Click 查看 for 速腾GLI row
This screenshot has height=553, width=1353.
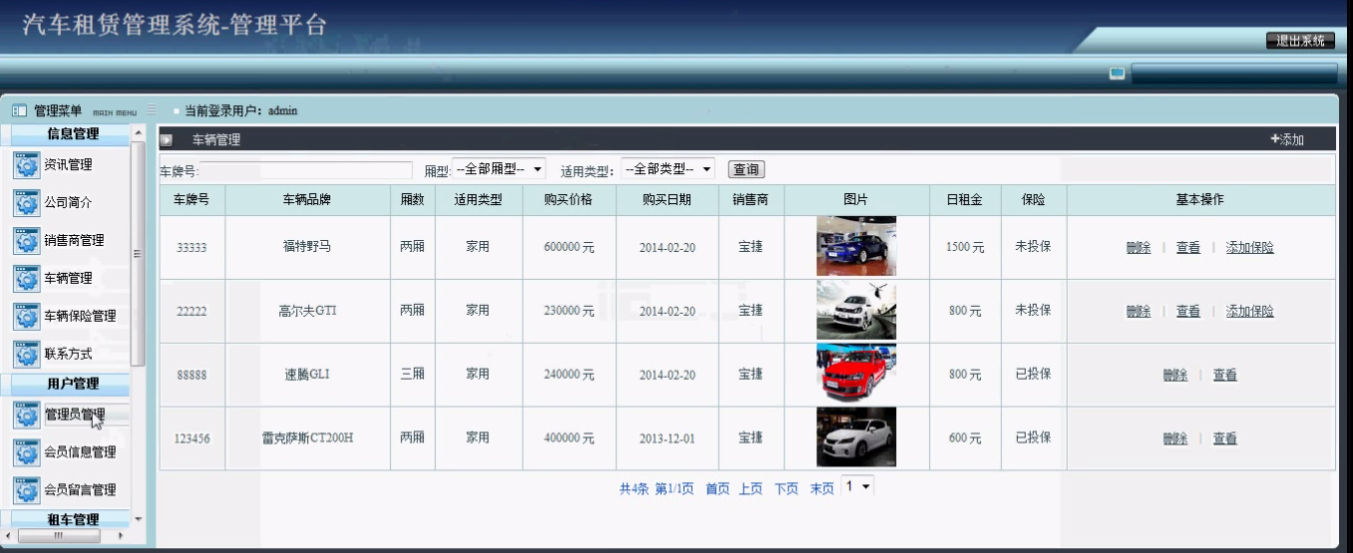1225,375
